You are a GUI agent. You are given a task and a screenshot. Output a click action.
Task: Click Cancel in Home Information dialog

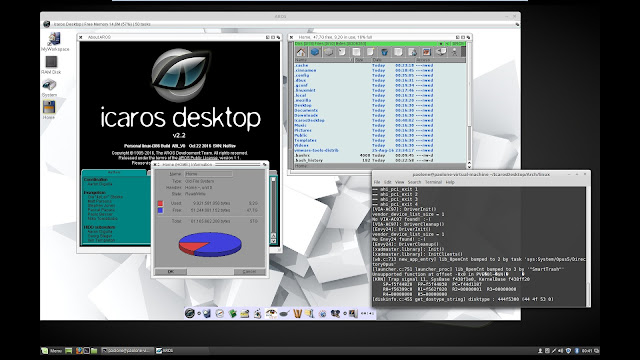tap(249, 271)
